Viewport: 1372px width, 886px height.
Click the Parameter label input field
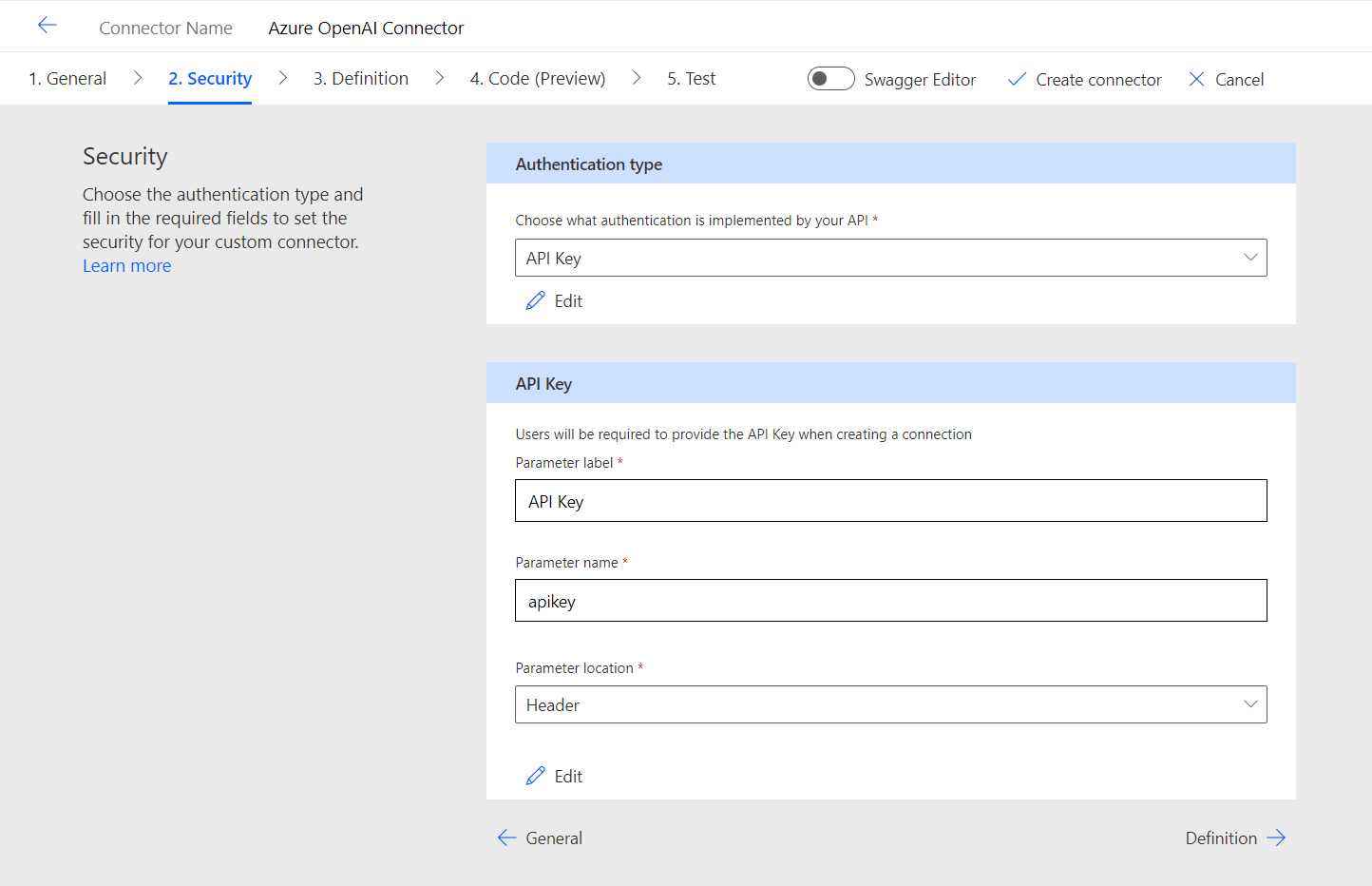click(x=890, y=501)
